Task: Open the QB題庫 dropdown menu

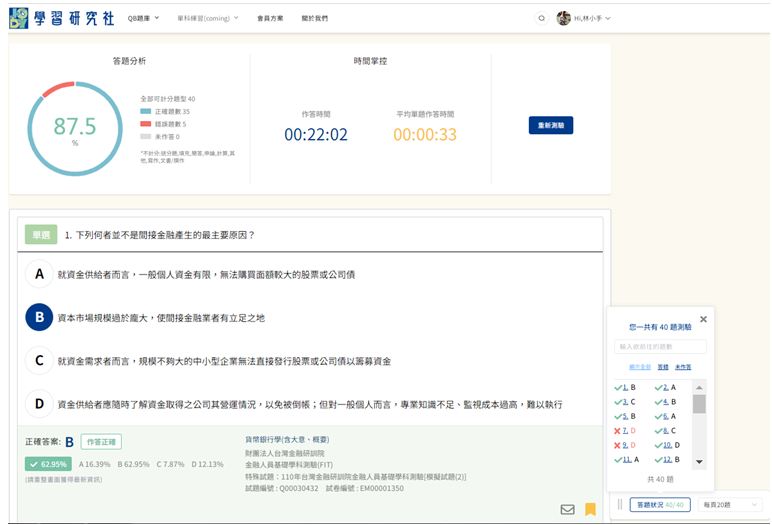Action: 143,18
